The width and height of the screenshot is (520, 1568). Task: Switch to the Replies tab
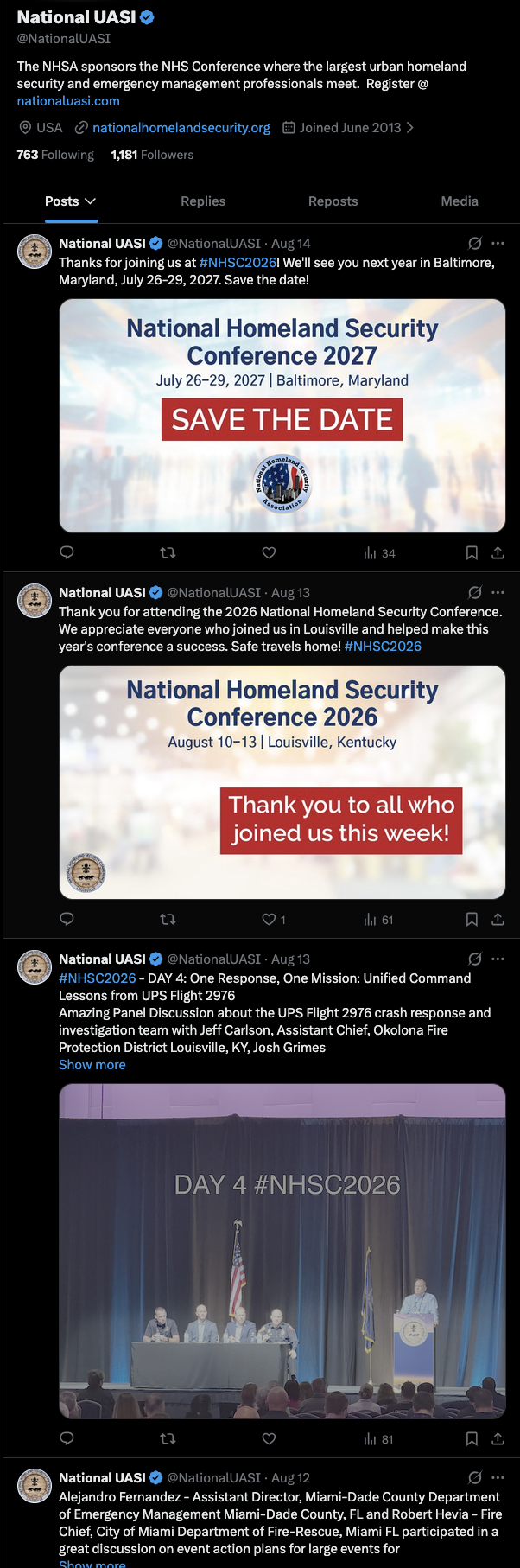pos(203,201)
